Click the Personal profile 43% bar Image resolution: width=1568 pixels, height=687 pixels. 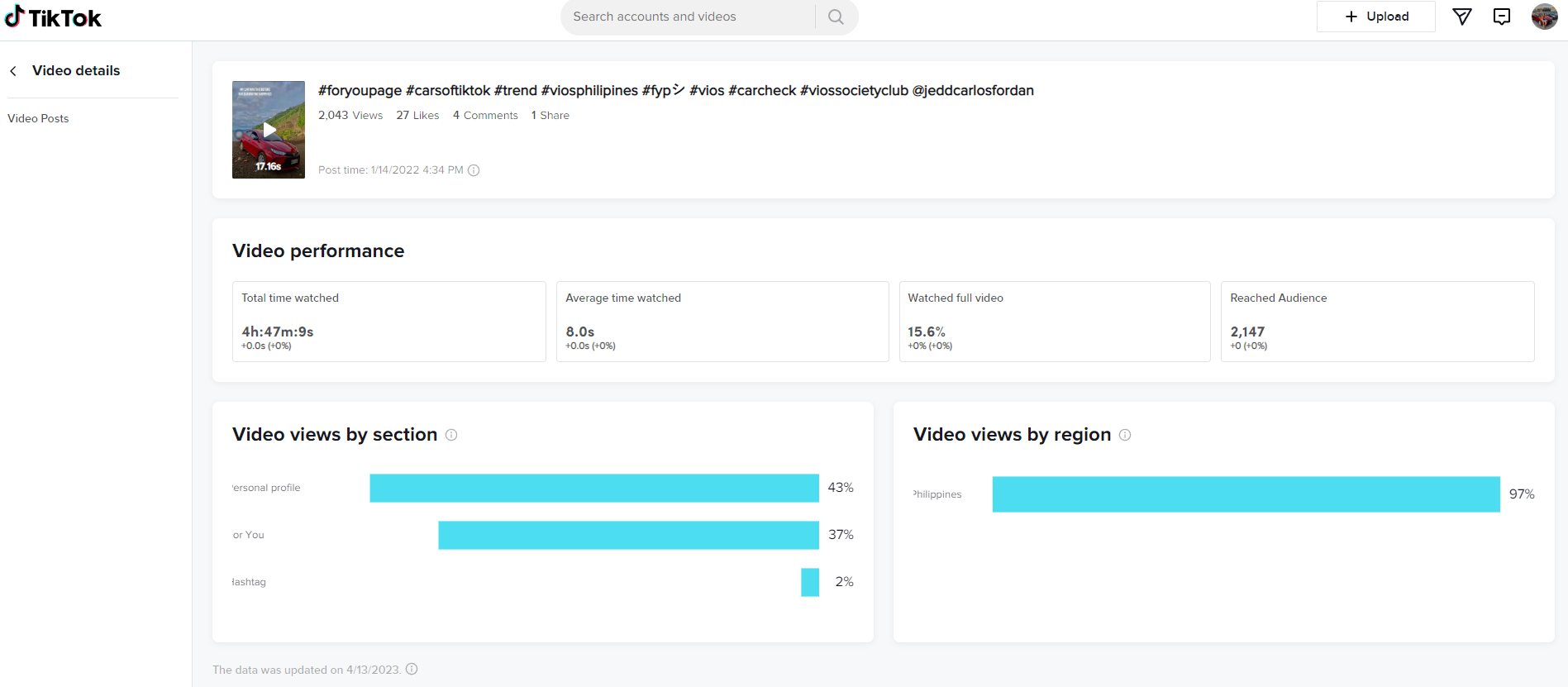coord(593,488)
